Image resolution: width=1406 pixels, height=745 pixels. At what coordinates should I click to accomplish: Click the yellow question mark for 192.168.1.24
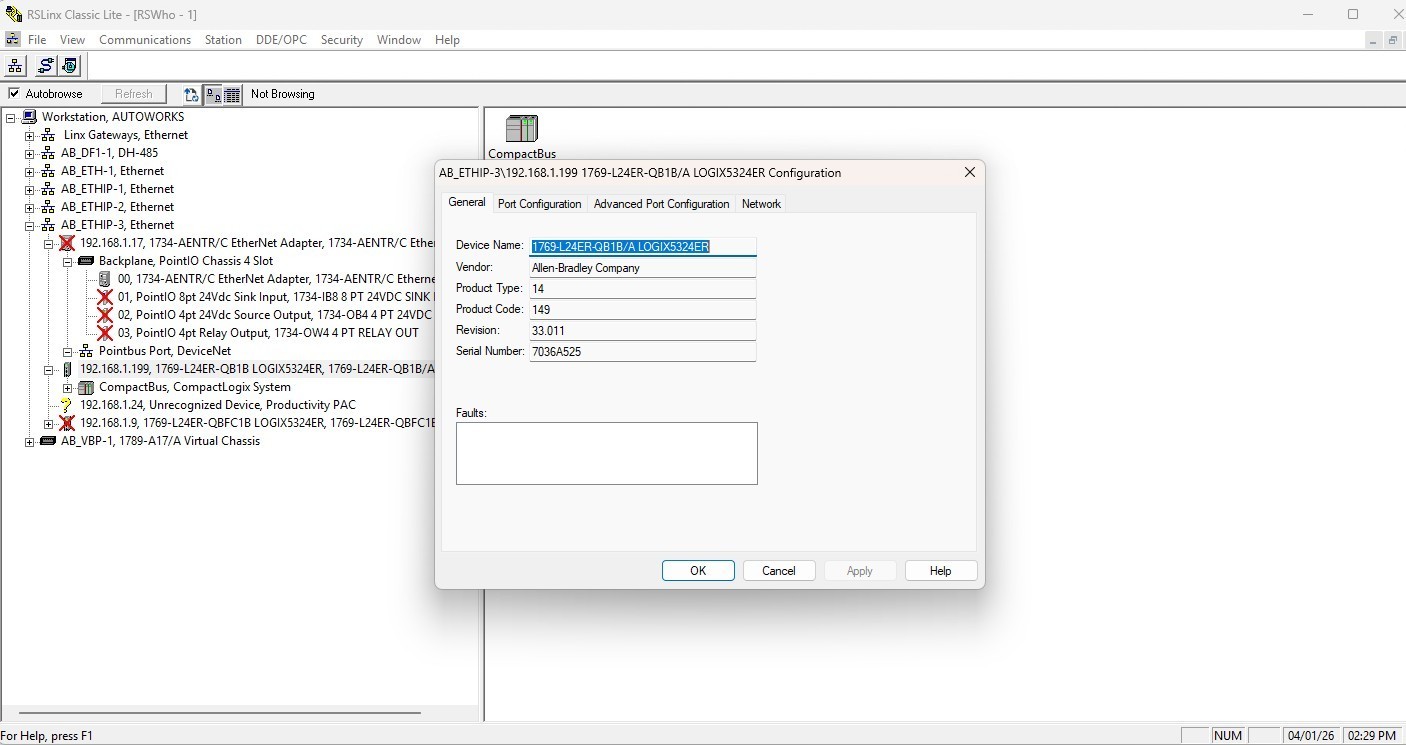(67, 405)
